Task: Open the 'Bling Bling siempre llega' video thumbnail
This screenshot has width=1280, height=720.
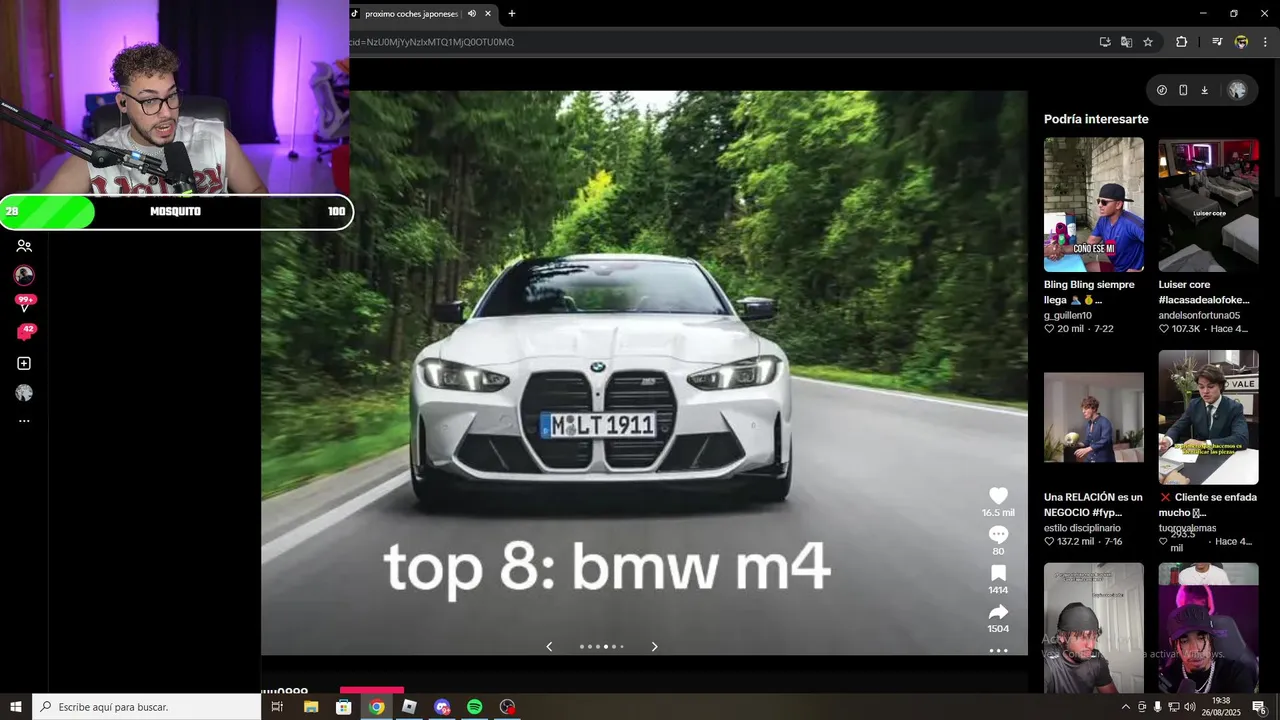Action: pyautogui.click(x=1094, y=205)
